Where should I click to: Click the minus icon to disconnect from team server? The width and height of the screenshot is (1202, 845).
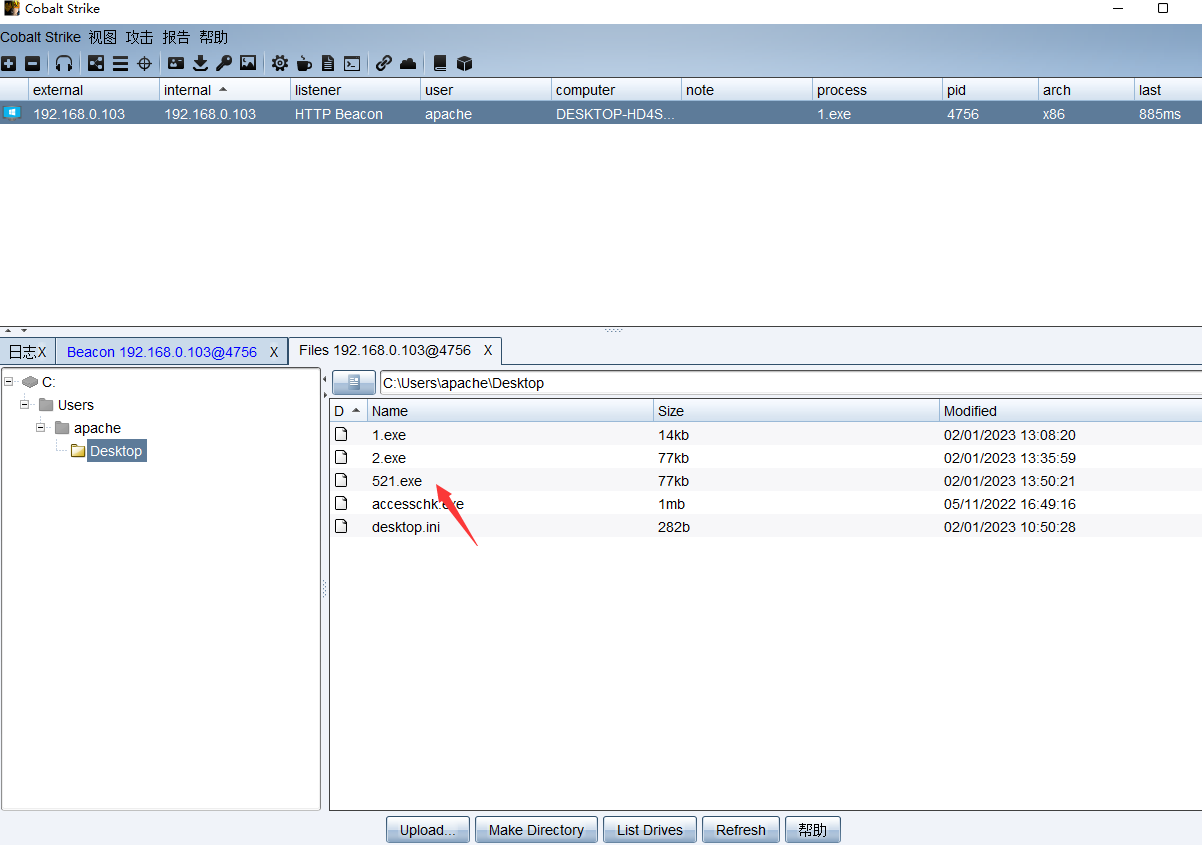click(32, 63)
